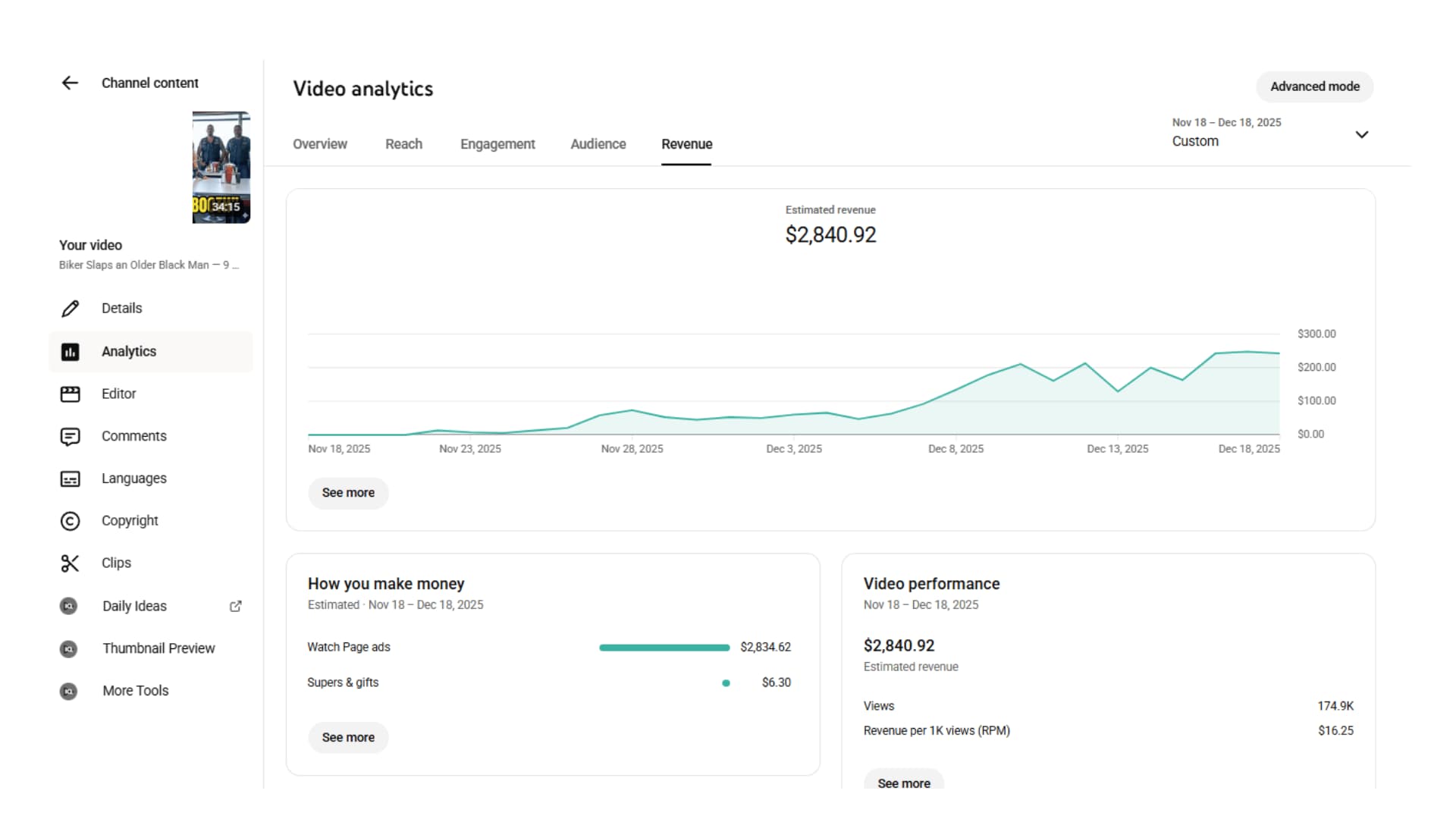Open Clips via its scissors icon
The width and height of the screenshot is (1456, 819).
point(70,563)
